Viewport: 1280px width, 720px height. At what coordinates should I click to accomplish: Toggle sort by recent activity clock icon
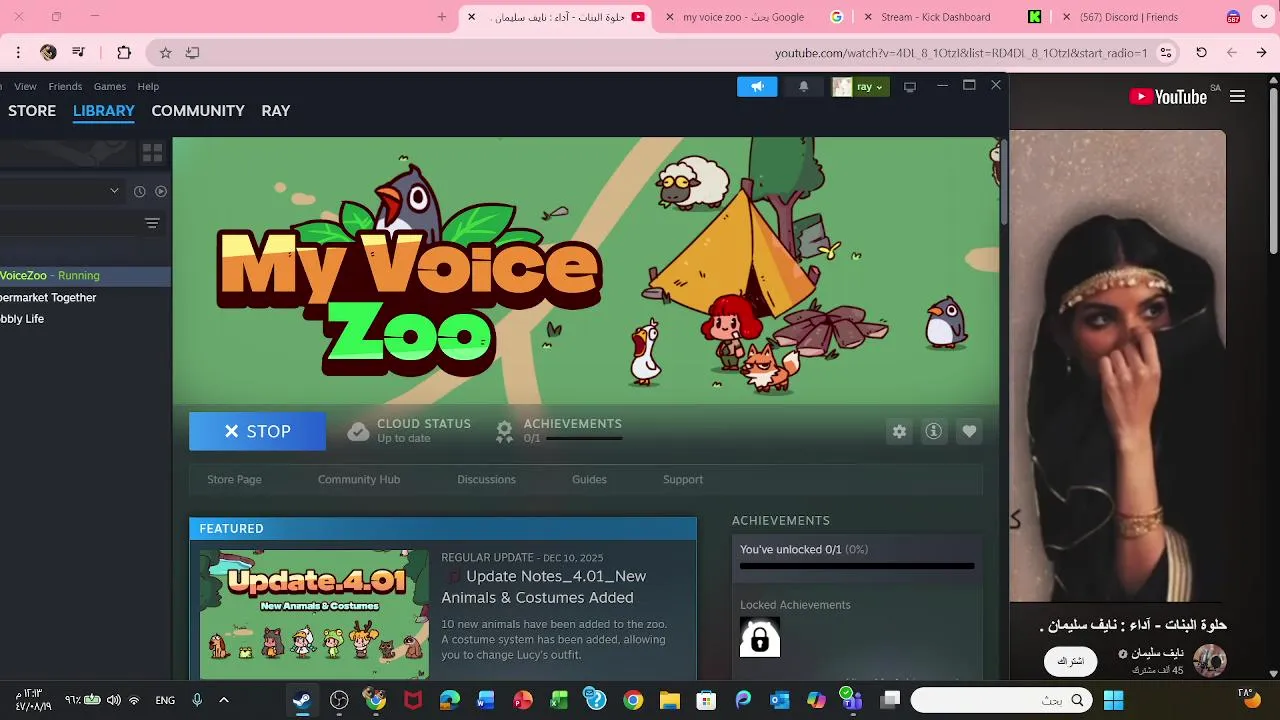coord(139,191)
